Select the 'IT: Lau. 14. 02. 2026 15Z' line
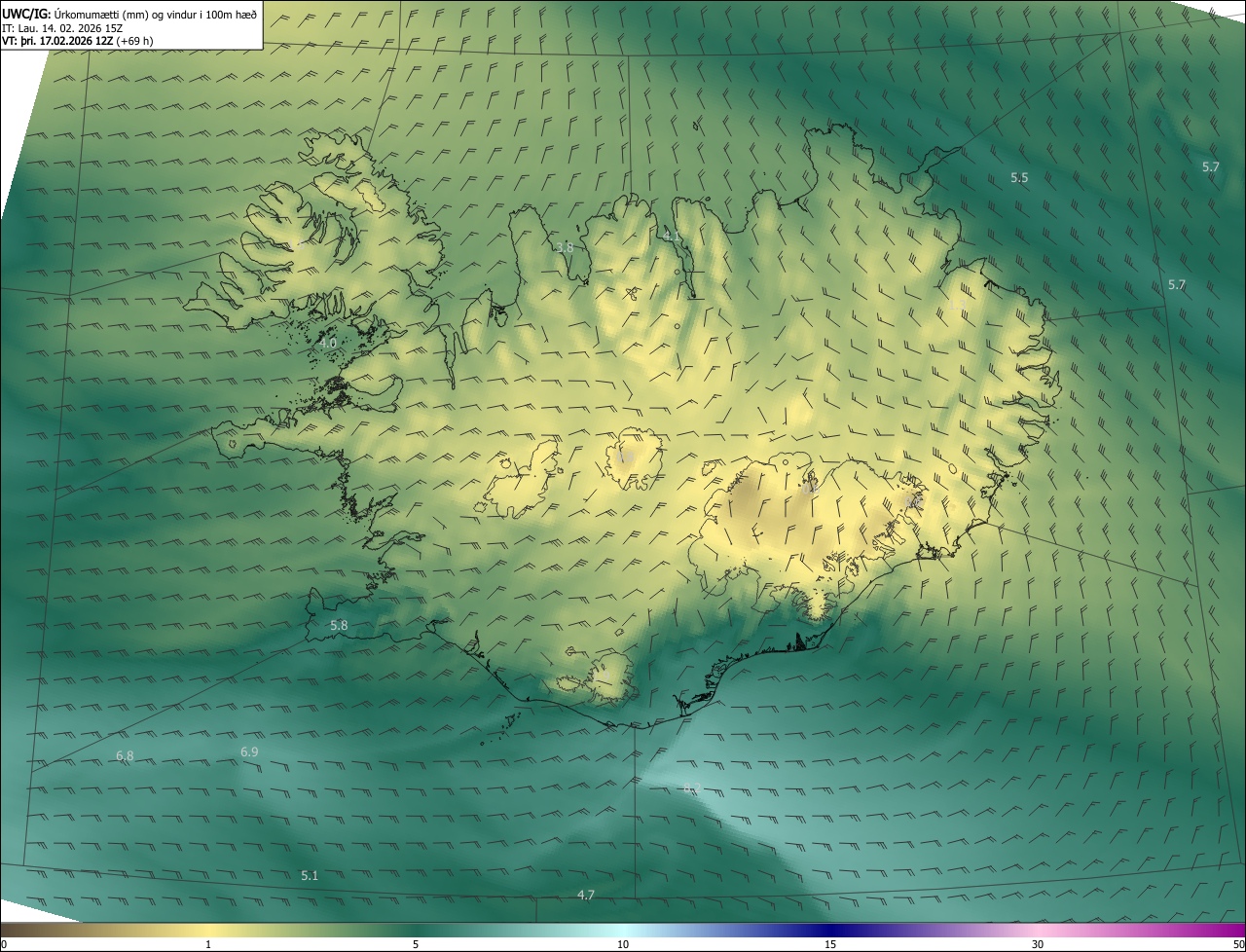 (x=62, y=28)
